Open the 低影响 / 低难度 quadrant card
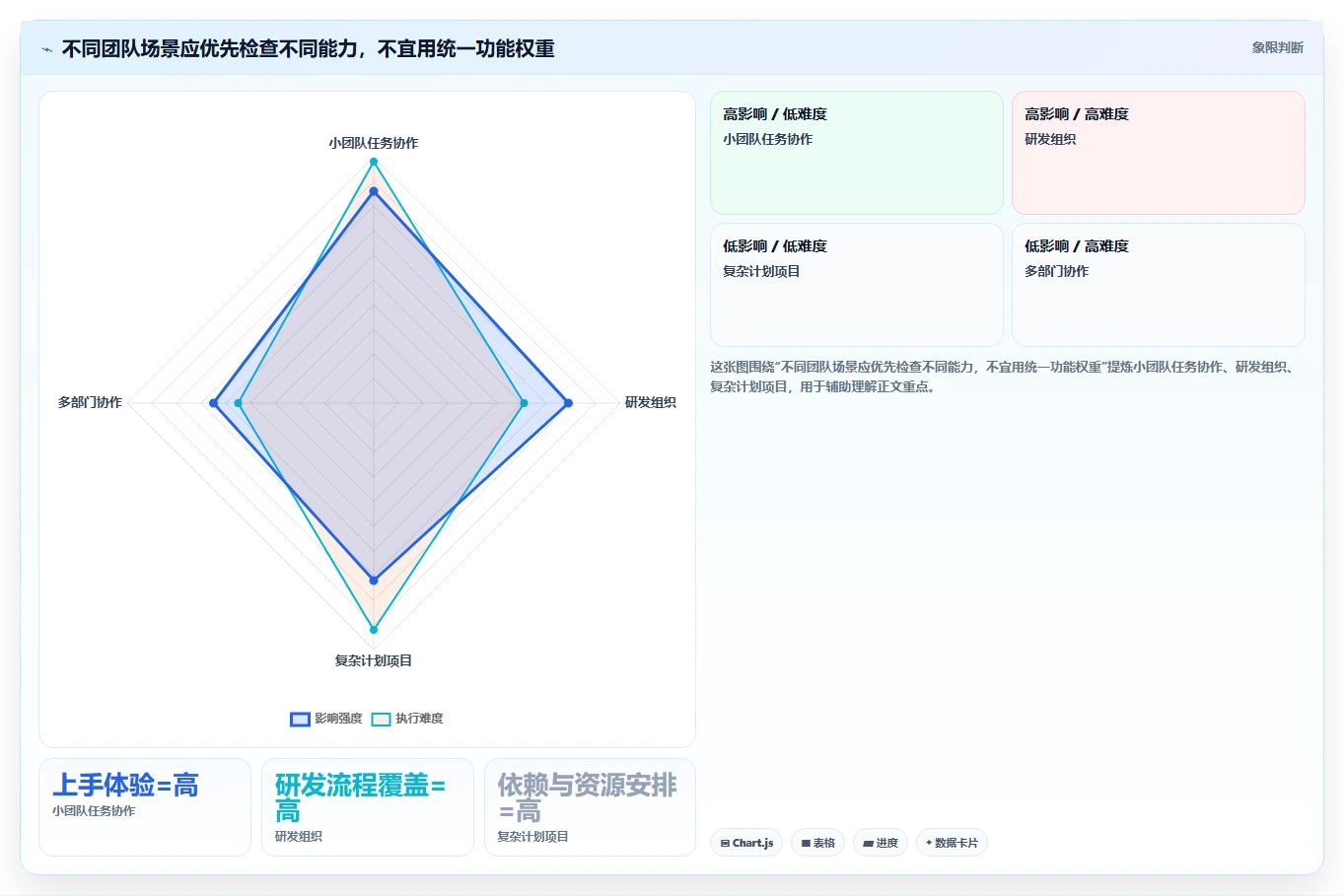This screenshot has width=1344, height=896. click(857, 285)
